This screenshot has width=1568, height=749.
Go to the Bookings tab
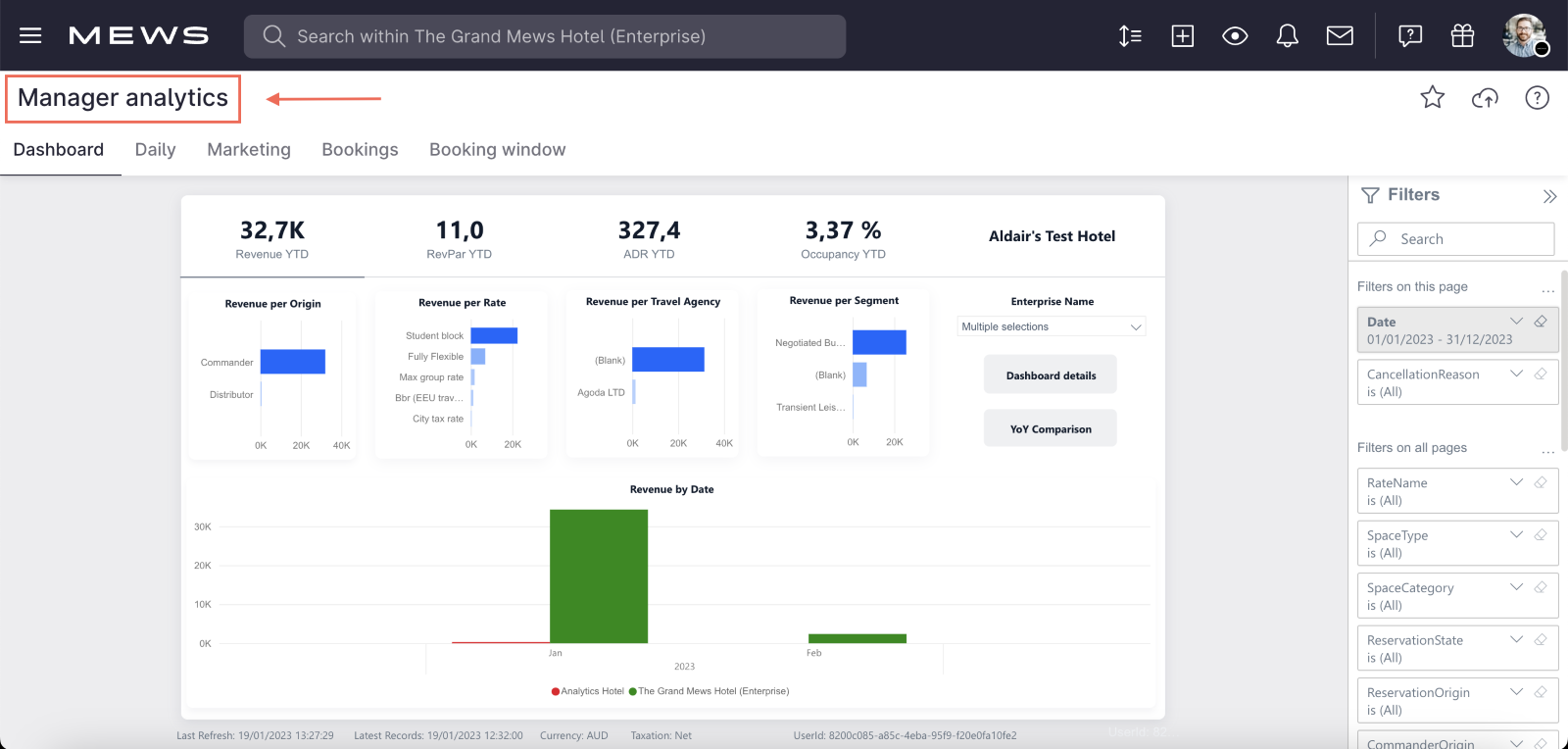coord(360,149)
